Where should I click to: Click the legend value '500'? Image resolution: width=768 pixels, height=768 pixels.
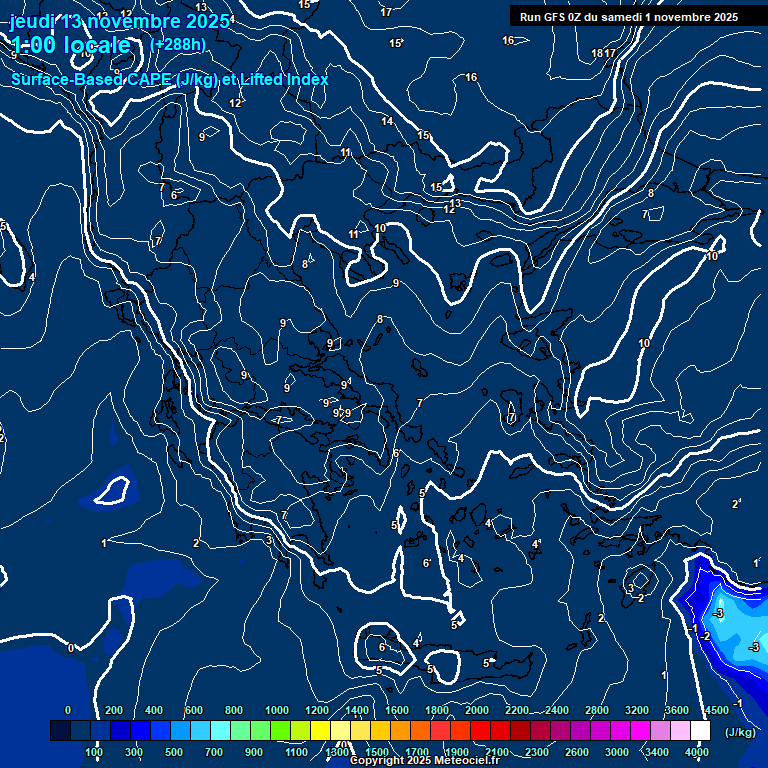click(174, 752)
